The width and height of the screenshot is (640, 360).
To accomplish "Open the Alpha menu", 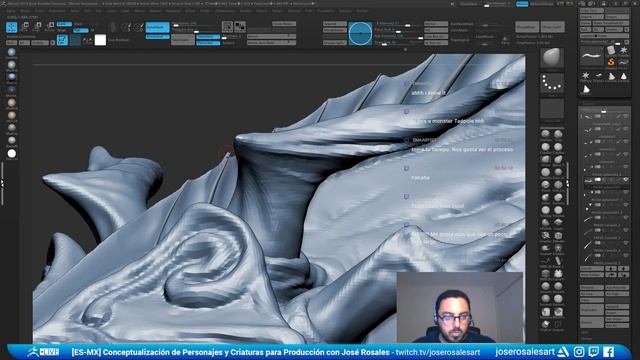I will tap(11, 11).
